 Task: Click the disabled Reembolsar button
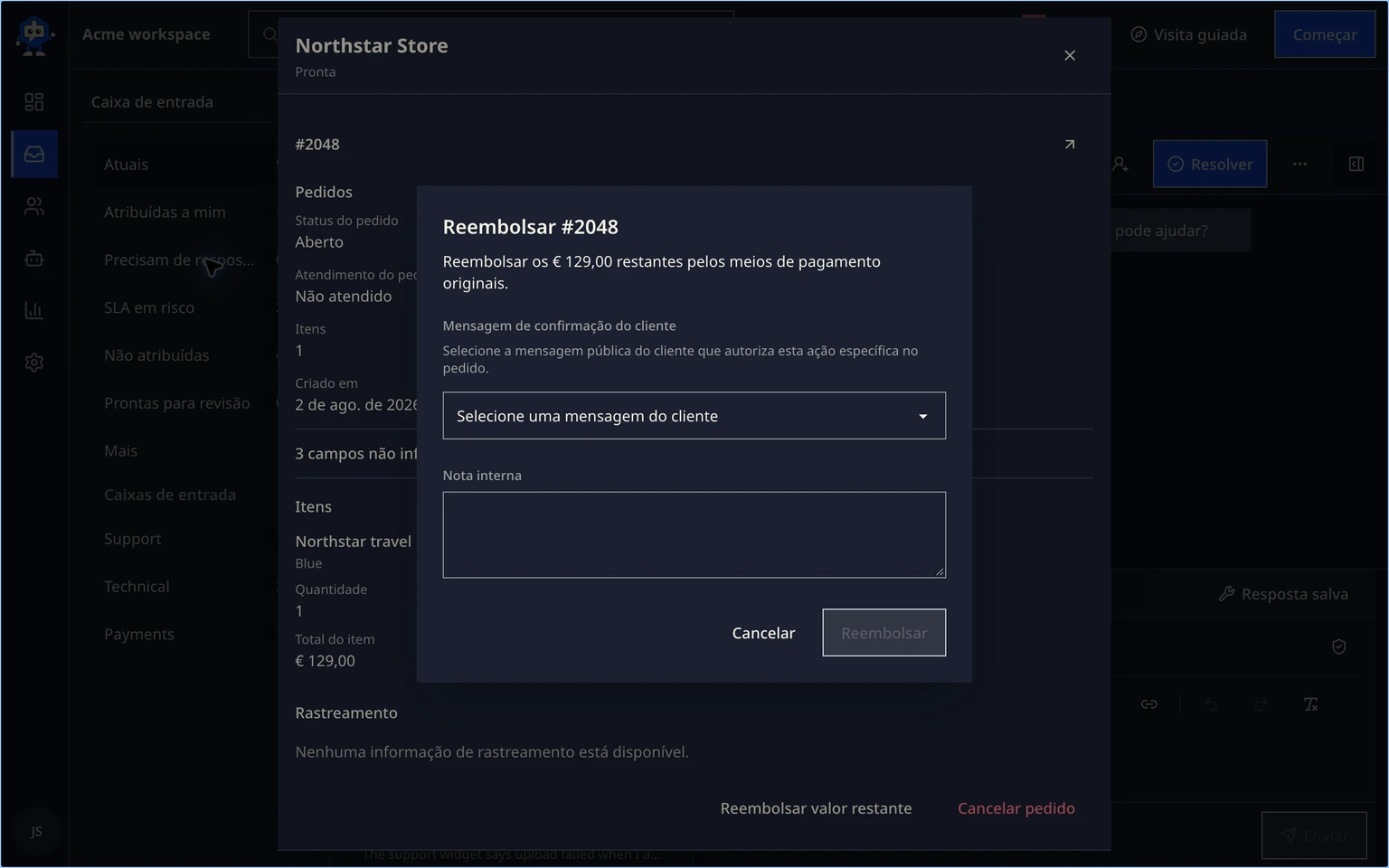pyautogui.click(x=883, y=633)
